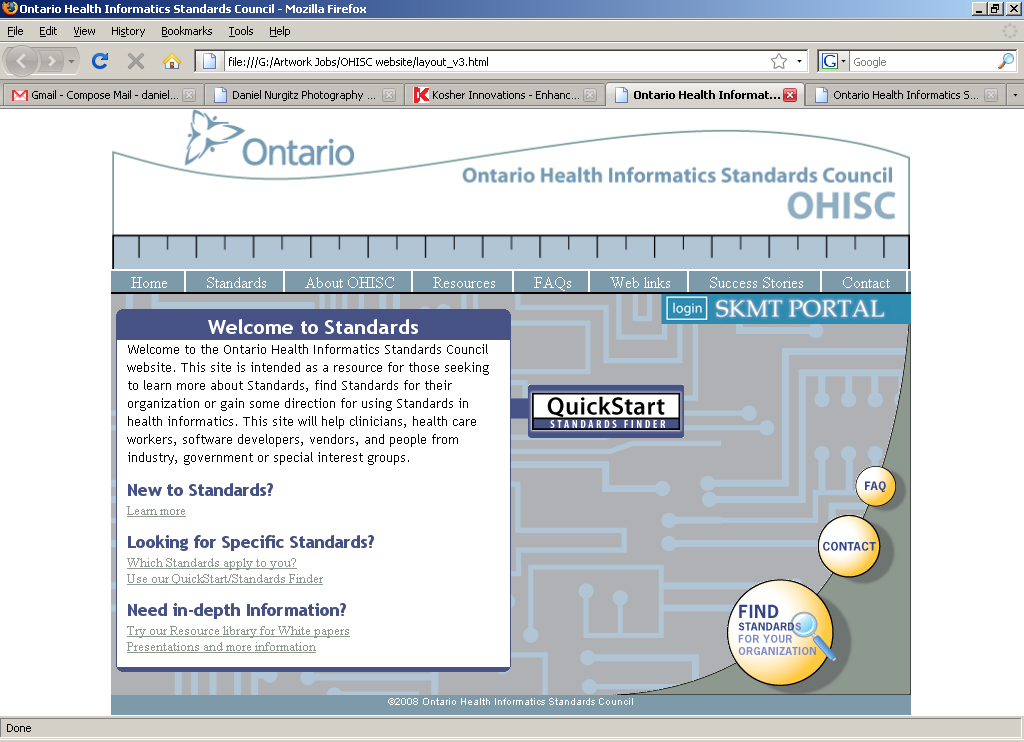Viewport: 1024px width, 742px height.
Task: Close the Daniel Nurgitz Photography tab
Action: coord(389,95)
